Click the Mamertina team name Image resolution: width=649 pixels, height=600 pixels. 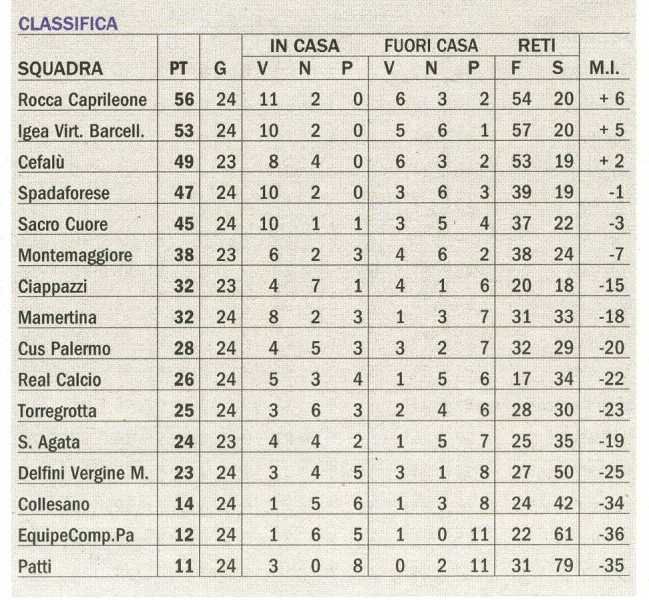point(57,317)
